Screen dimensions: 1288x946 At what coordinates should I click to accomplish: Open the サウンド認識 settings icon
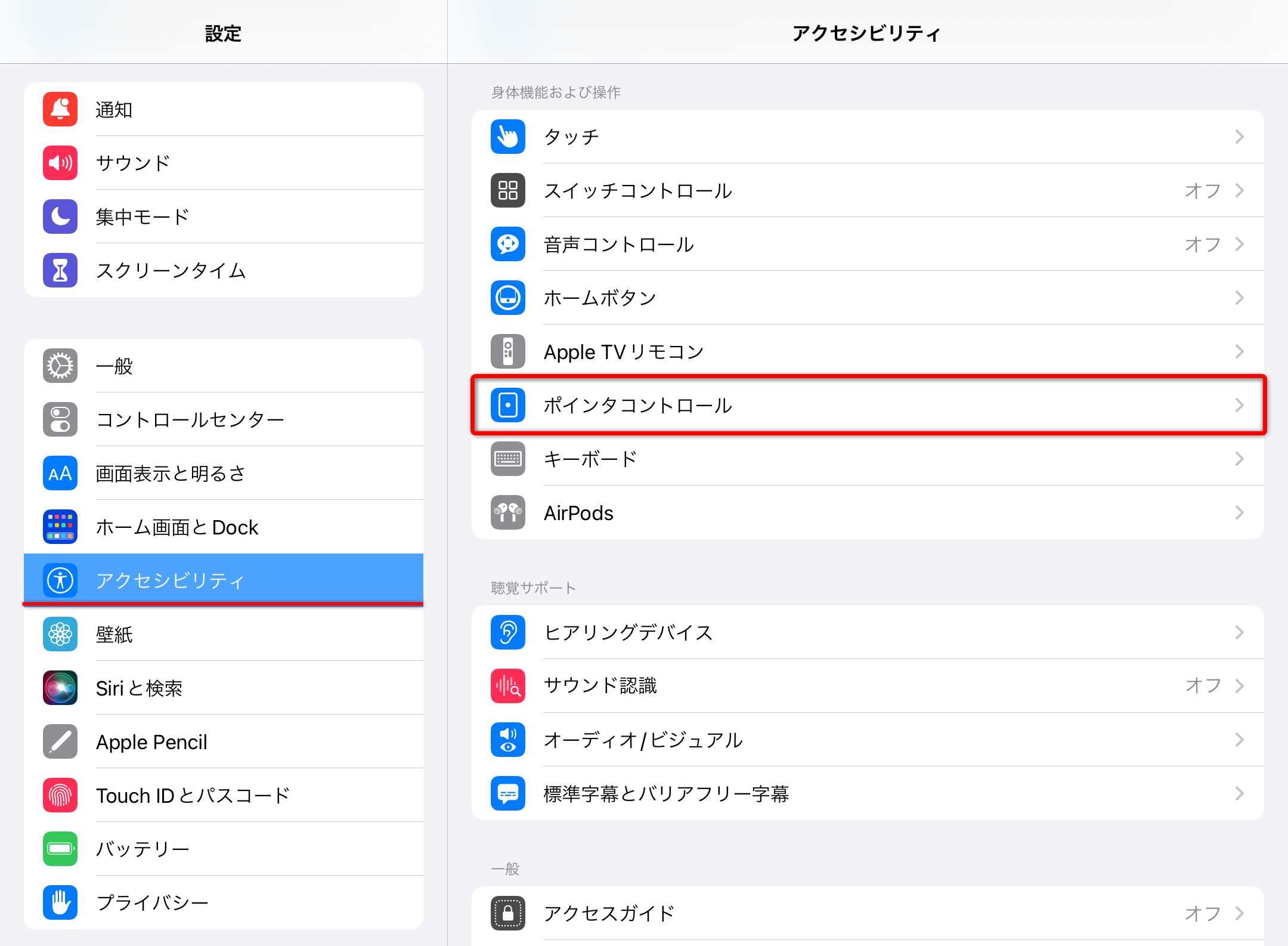(x=507, y=686)
